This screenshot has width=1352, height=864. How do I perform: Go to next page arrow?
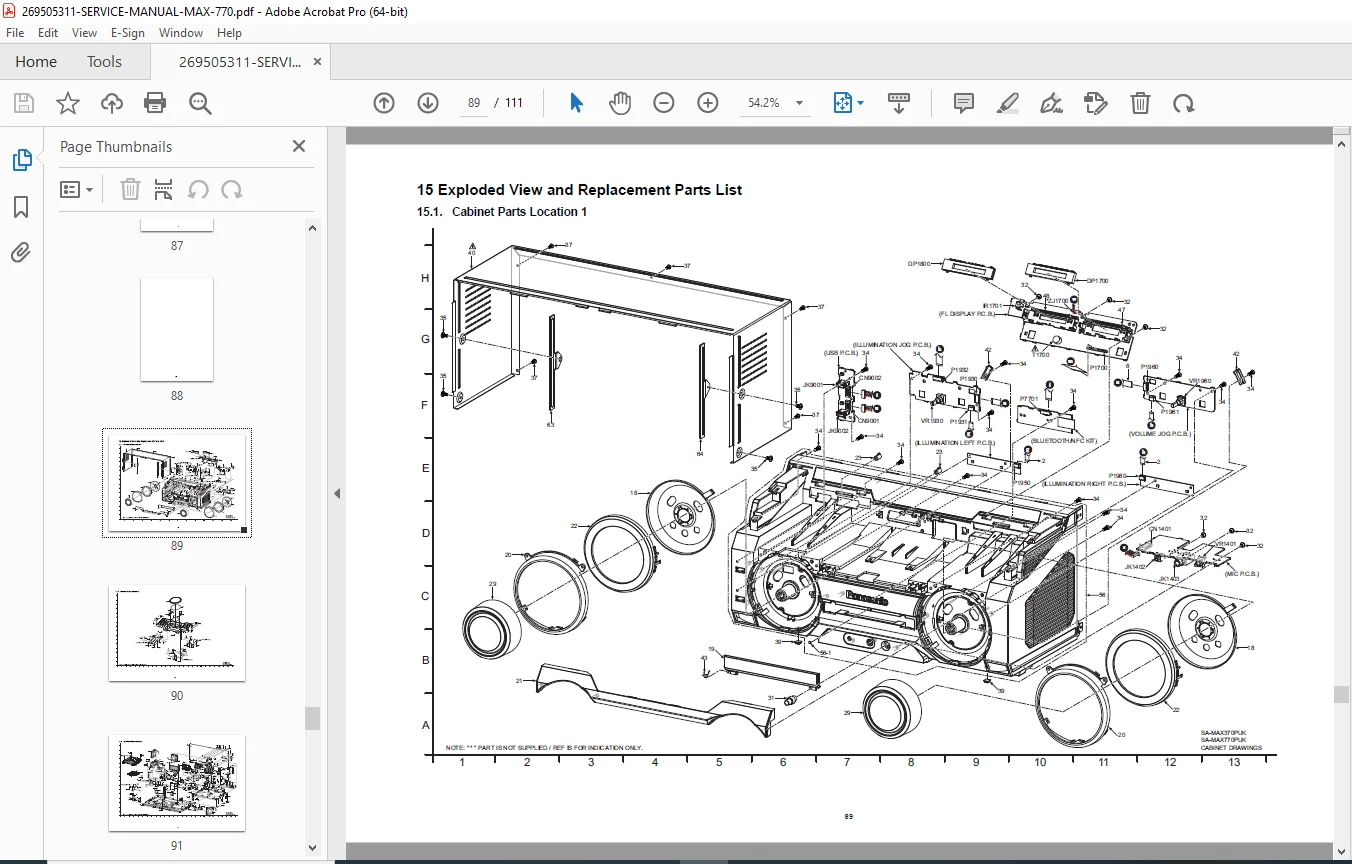coord(428,103)
